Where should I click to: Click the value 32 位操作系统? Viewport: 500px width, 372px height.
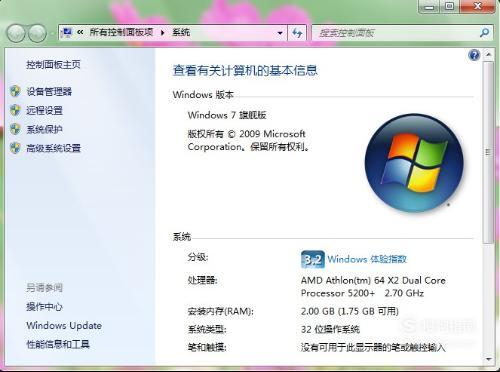[330, 330]
